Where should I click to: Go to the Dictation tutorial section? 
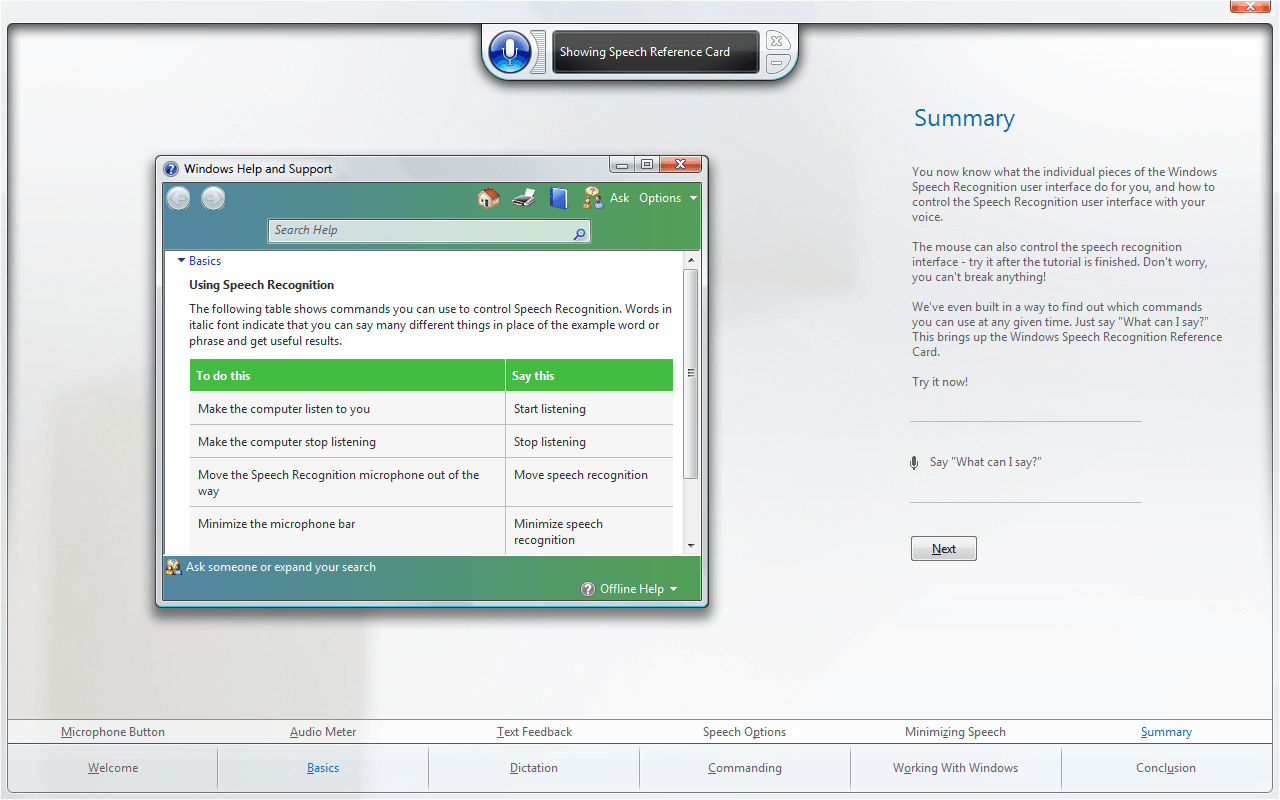click(534, 768)
